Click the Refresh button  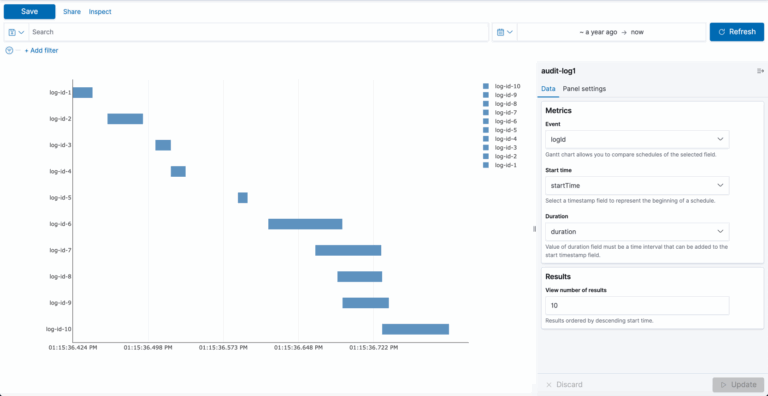click(737, 32)
